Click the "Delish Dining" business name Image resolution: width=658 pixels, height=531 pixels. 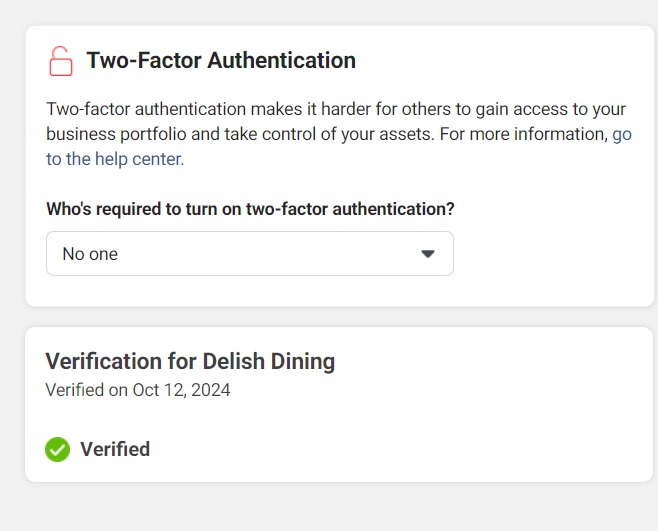(x=269, y=361)
